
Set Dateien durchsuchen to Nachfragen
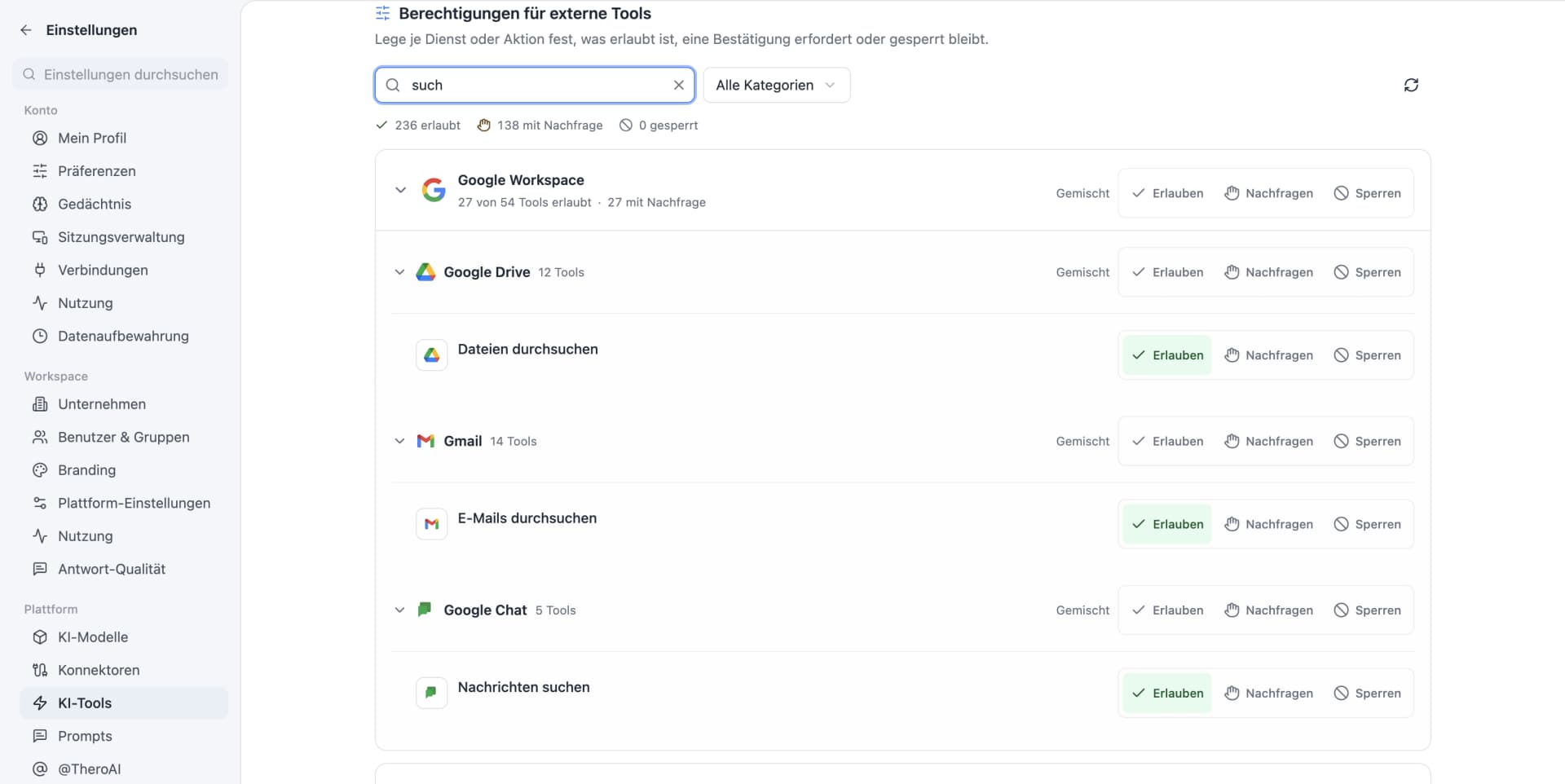[x=1268, y=355]
